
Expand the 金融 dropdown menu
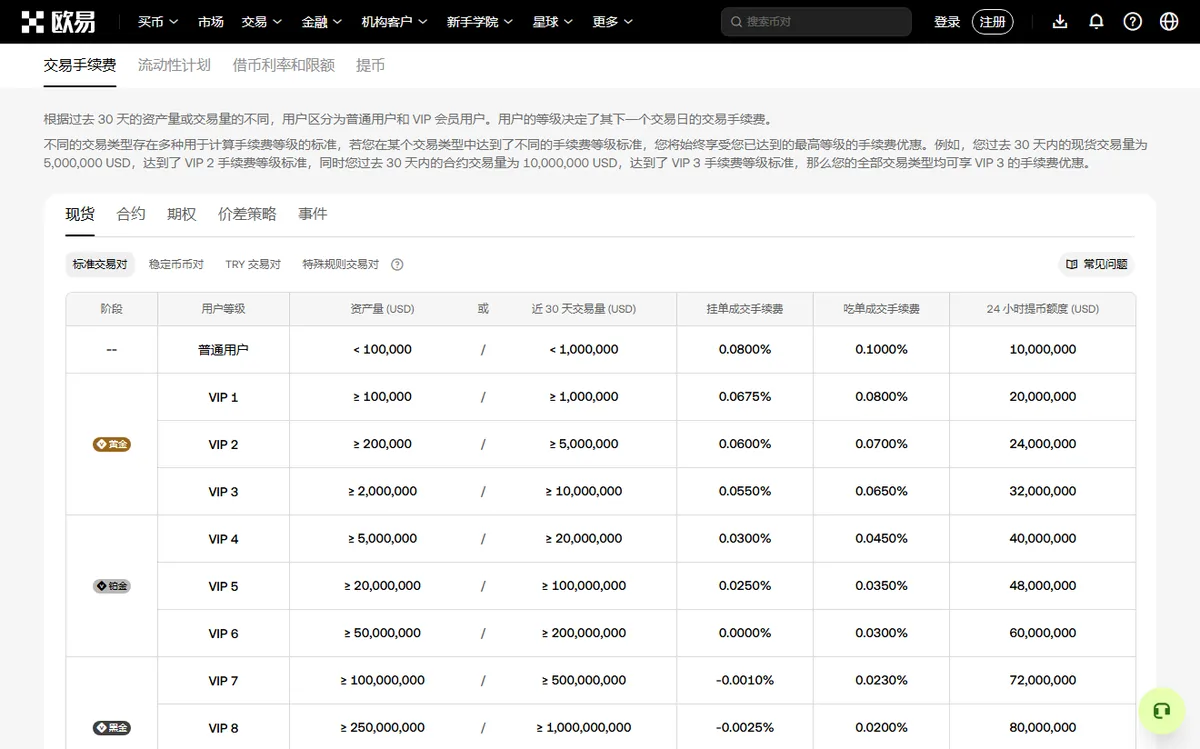pyautogui.click(x=321, y=21)
